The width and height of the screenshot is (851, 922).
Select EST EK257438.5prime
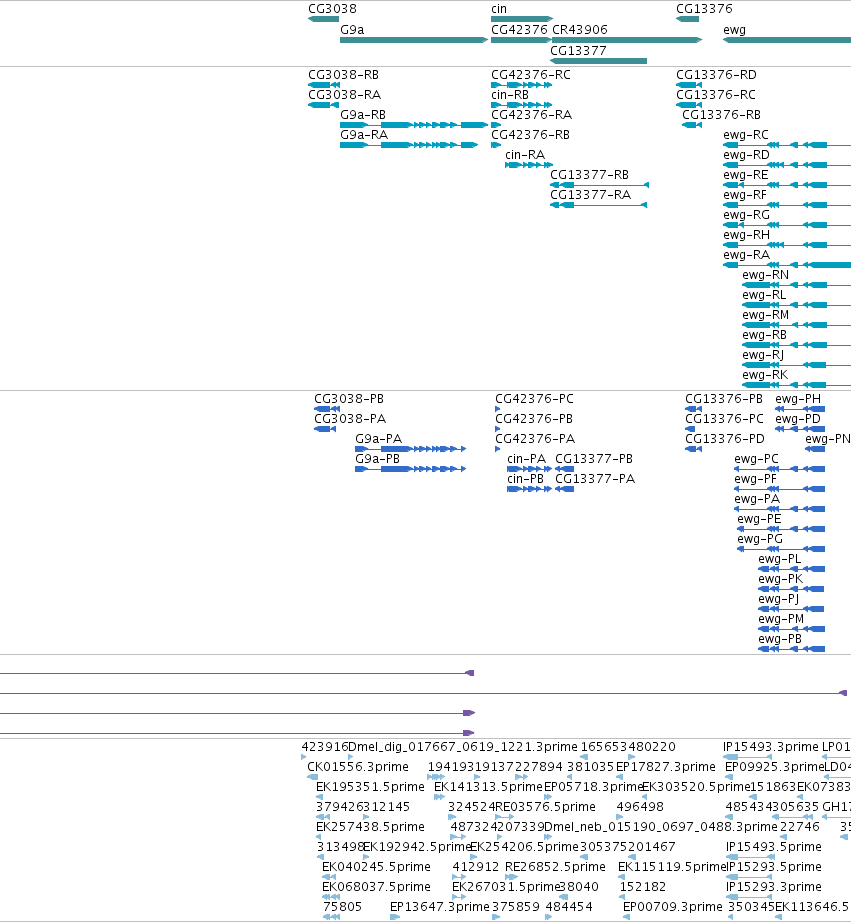[x=370, y=827]
